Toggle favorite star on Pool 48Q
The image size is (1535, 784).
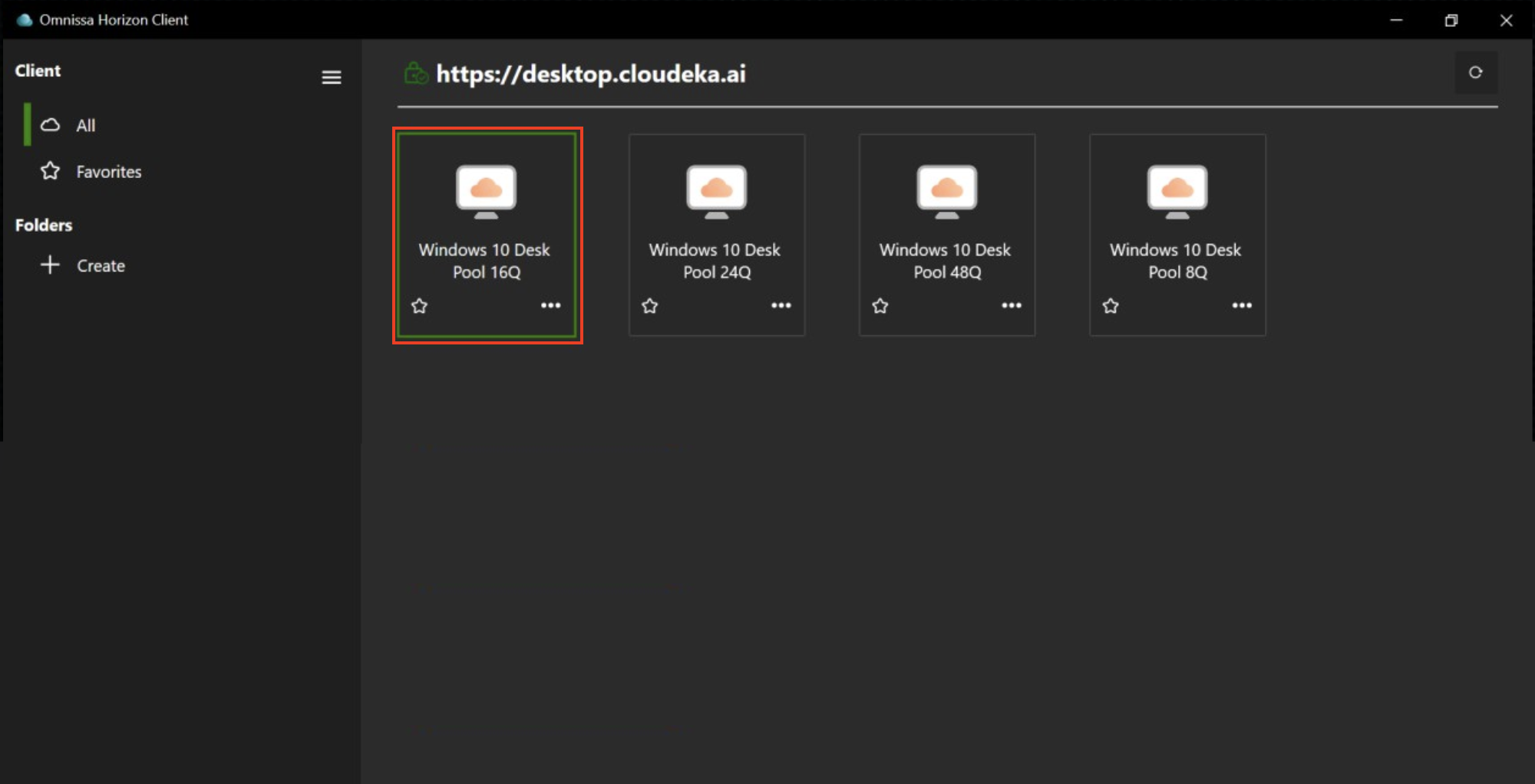click(880, 306)
